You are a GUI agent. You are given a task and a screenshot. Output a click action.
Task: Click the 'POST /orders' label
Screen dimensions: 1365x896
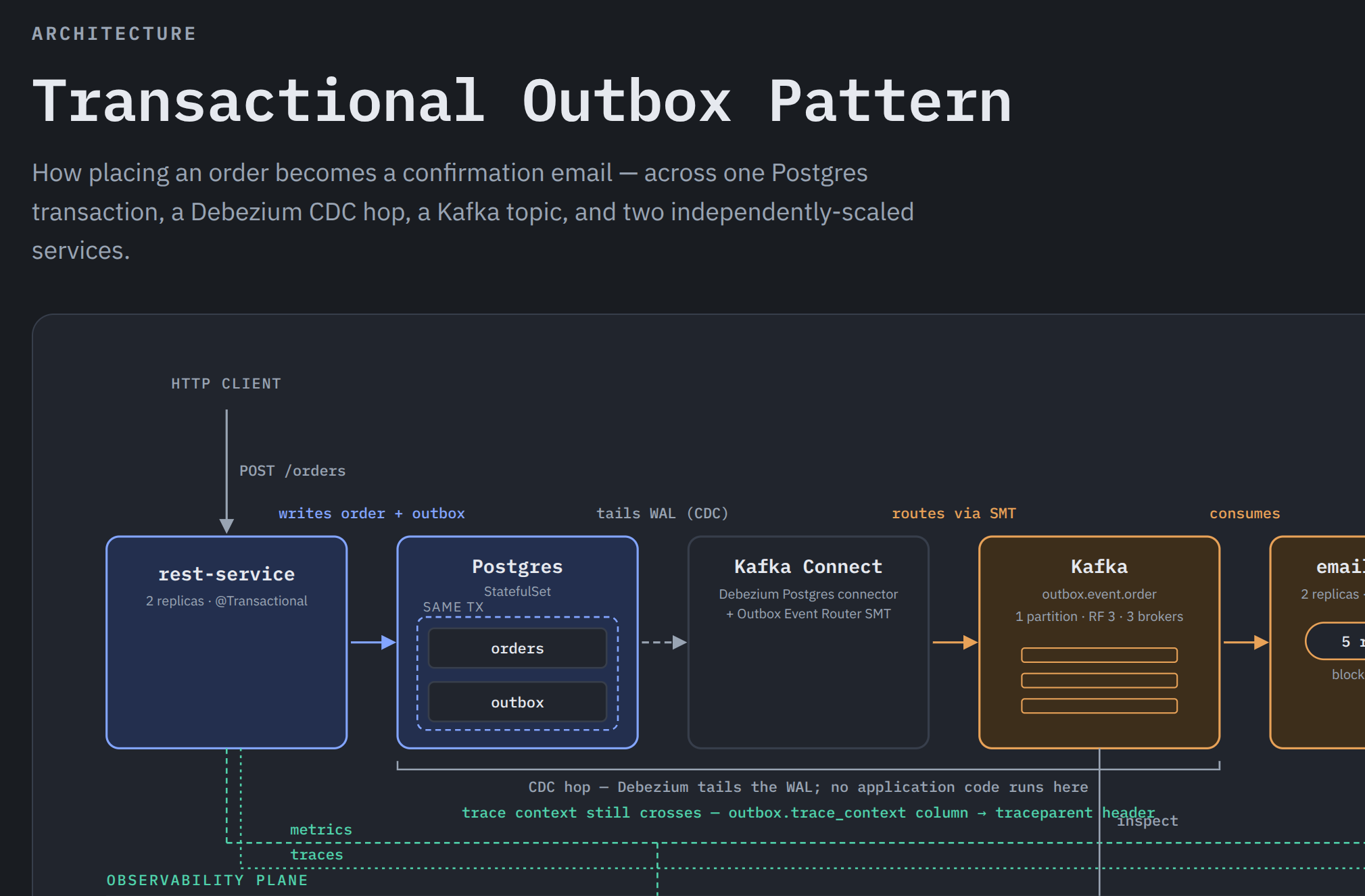[x=292, y=471]
